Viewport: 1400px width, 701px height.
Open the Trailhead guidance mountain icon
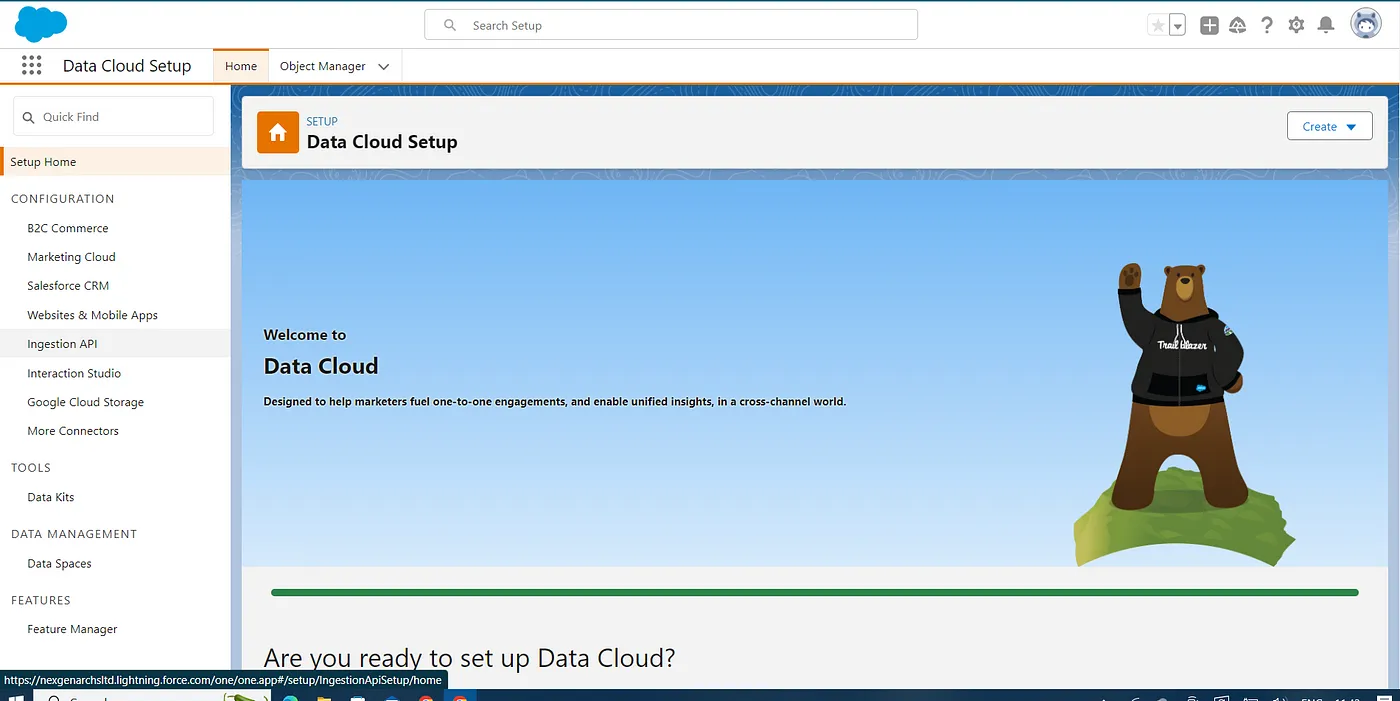pyautogui.click(x=1238, y=26)
